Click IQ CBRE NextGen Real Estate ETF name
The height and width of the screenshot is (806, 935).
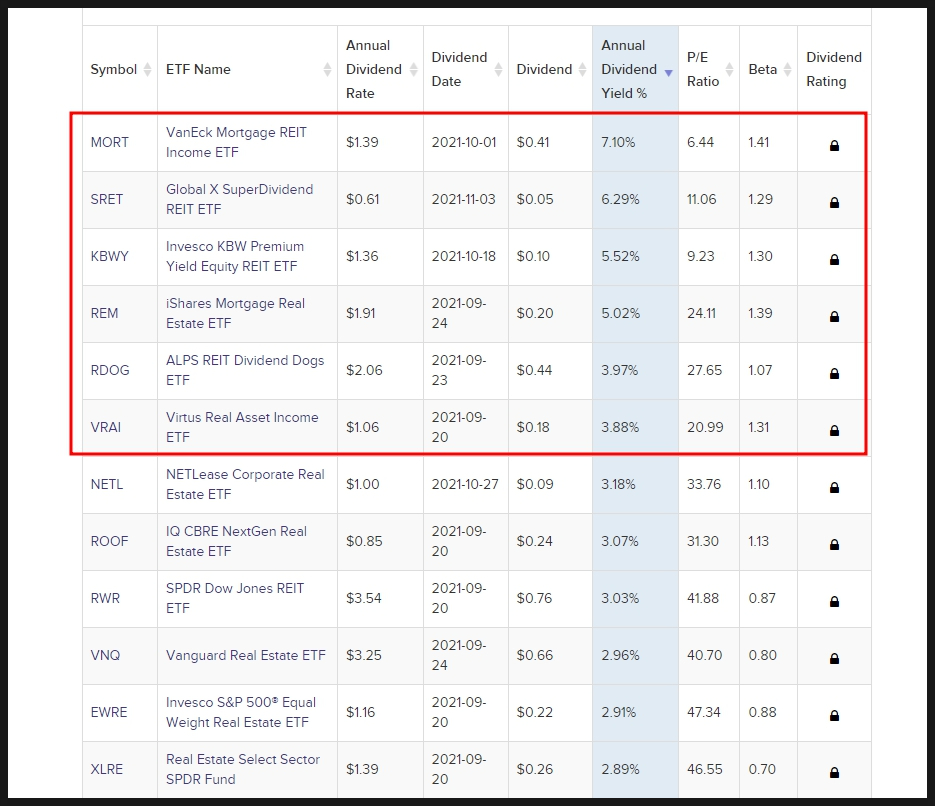pos(236,541)
